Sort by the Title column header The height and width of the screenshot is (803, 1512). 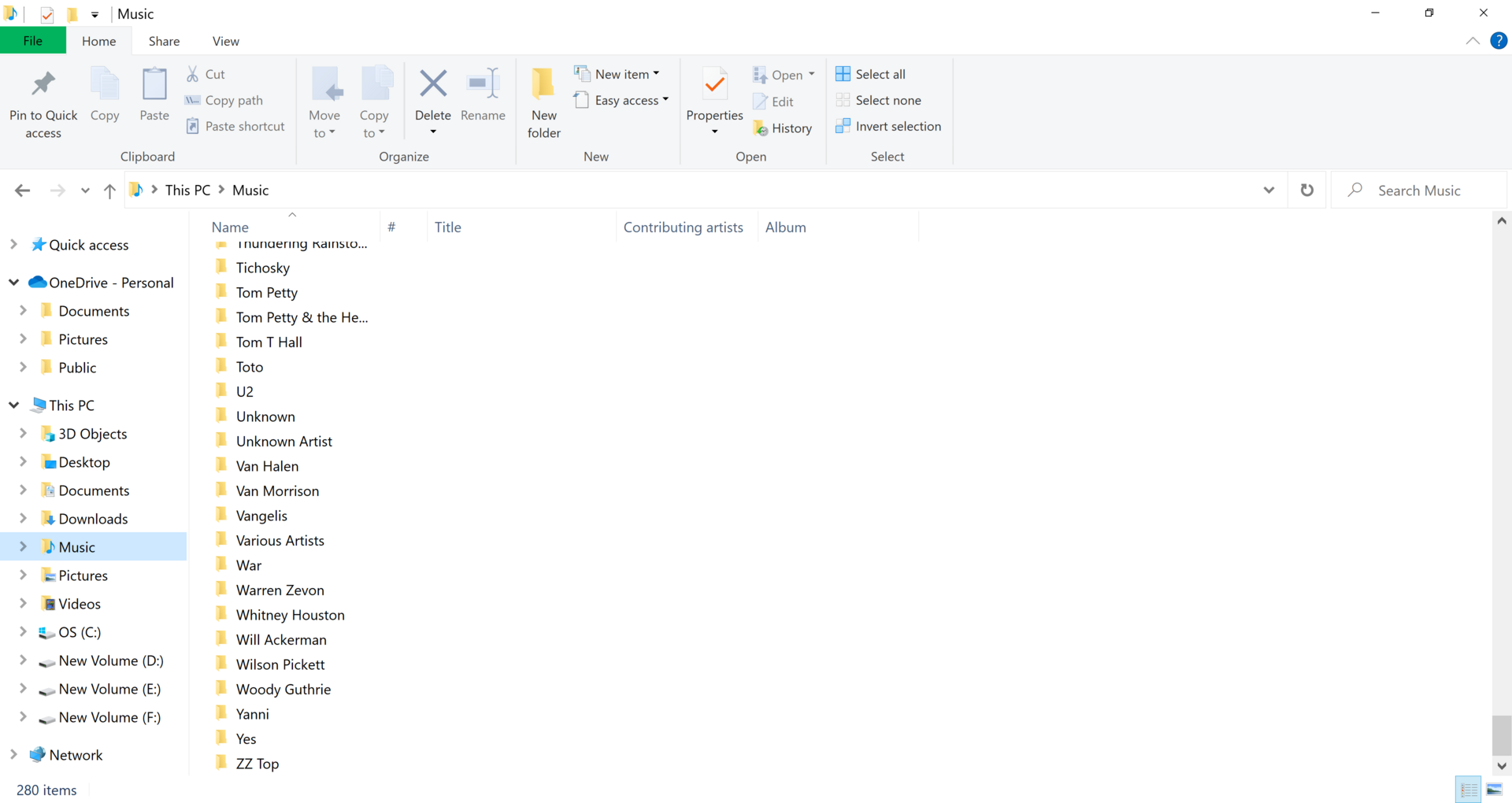[448, 228]
